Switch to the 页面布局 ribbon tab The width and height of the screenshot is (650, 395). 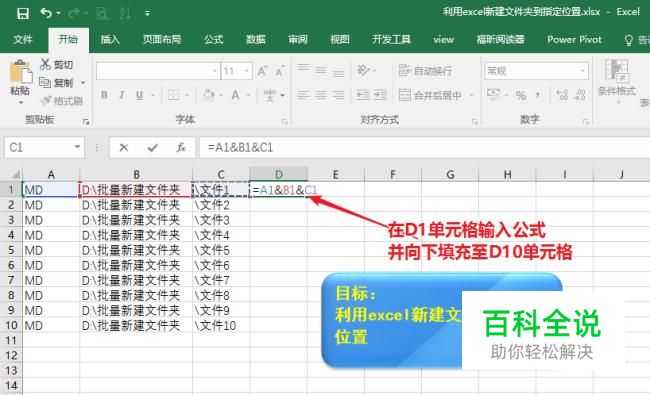[x=162, y=40]
